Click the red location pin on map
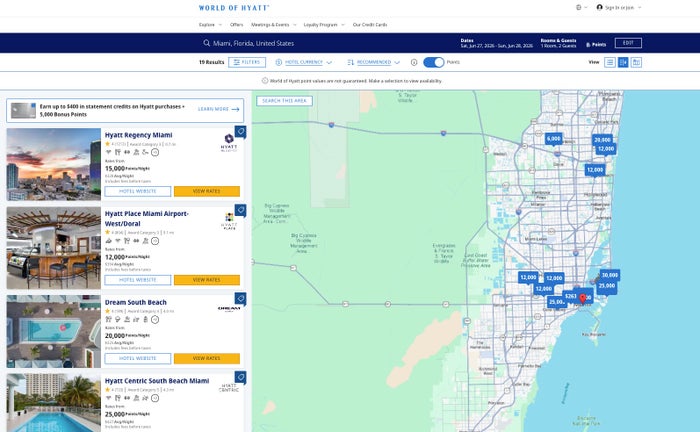The height and width of the screenshot is (432, 700). 582,298
